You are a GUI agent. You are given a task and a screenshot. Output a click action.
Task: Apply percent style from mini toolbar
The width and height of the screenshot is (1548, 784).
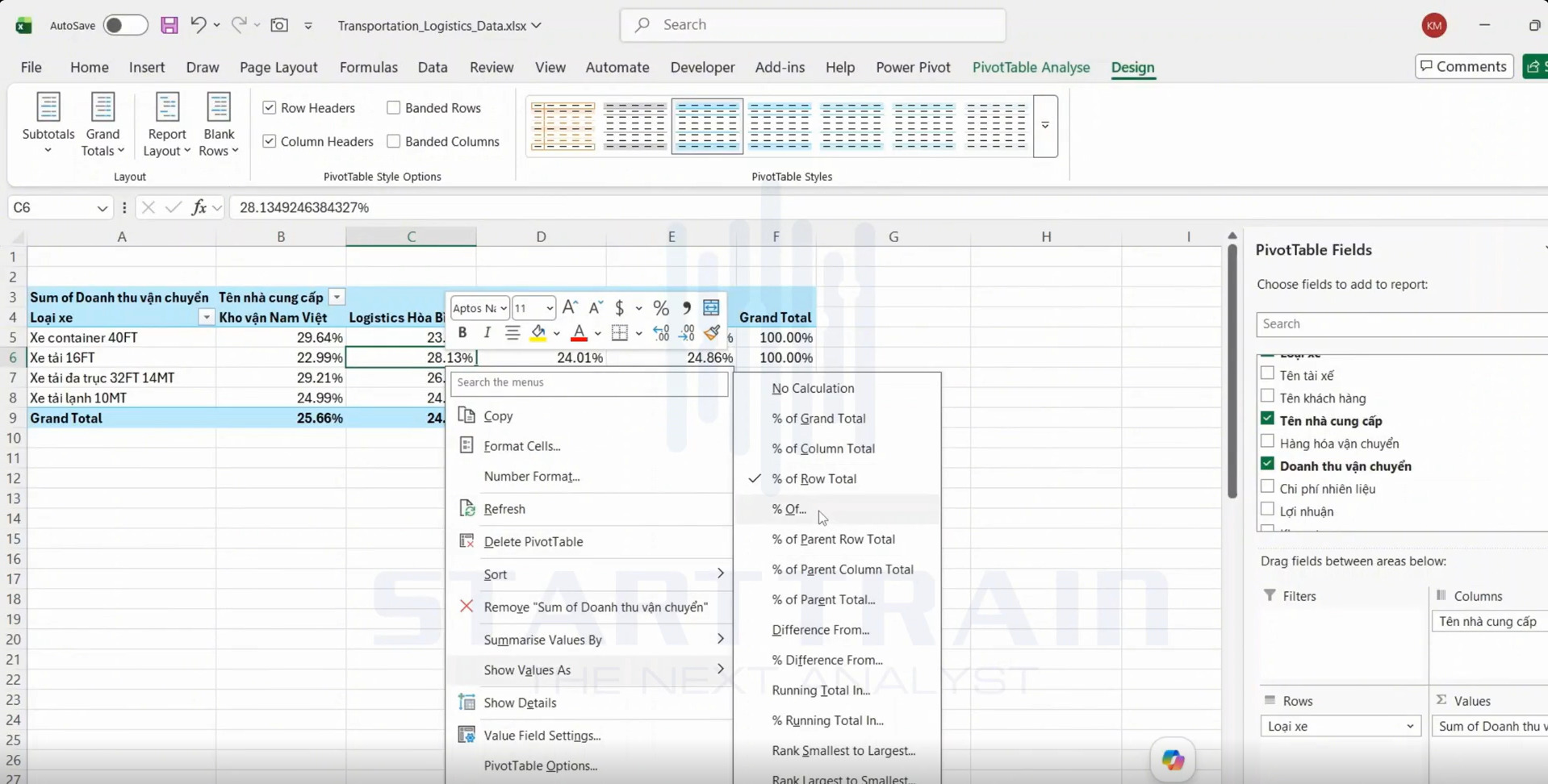[x=661, y=307]
